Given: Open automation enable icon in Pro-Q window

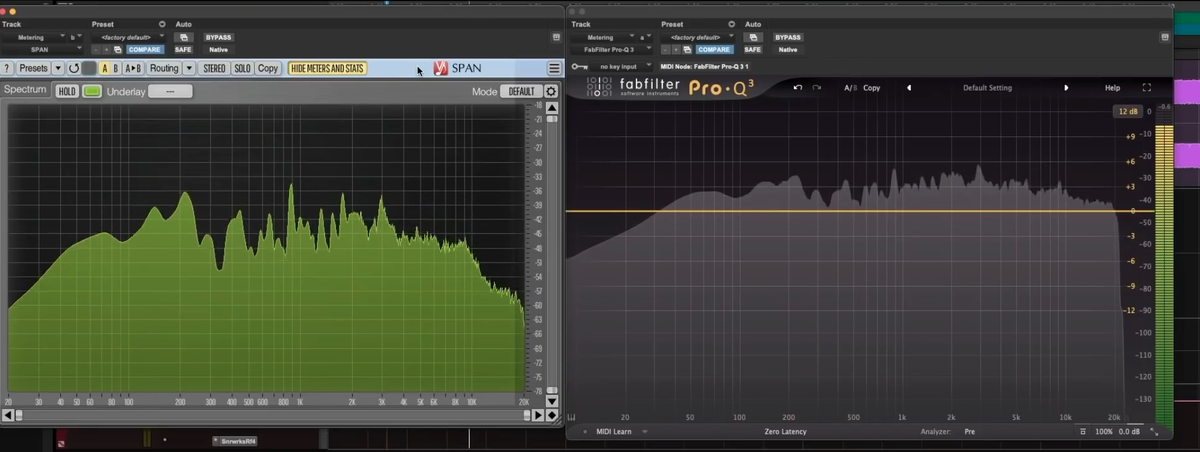Looking at the screenshot, I should pyautogui.click(x=754, y=37).
